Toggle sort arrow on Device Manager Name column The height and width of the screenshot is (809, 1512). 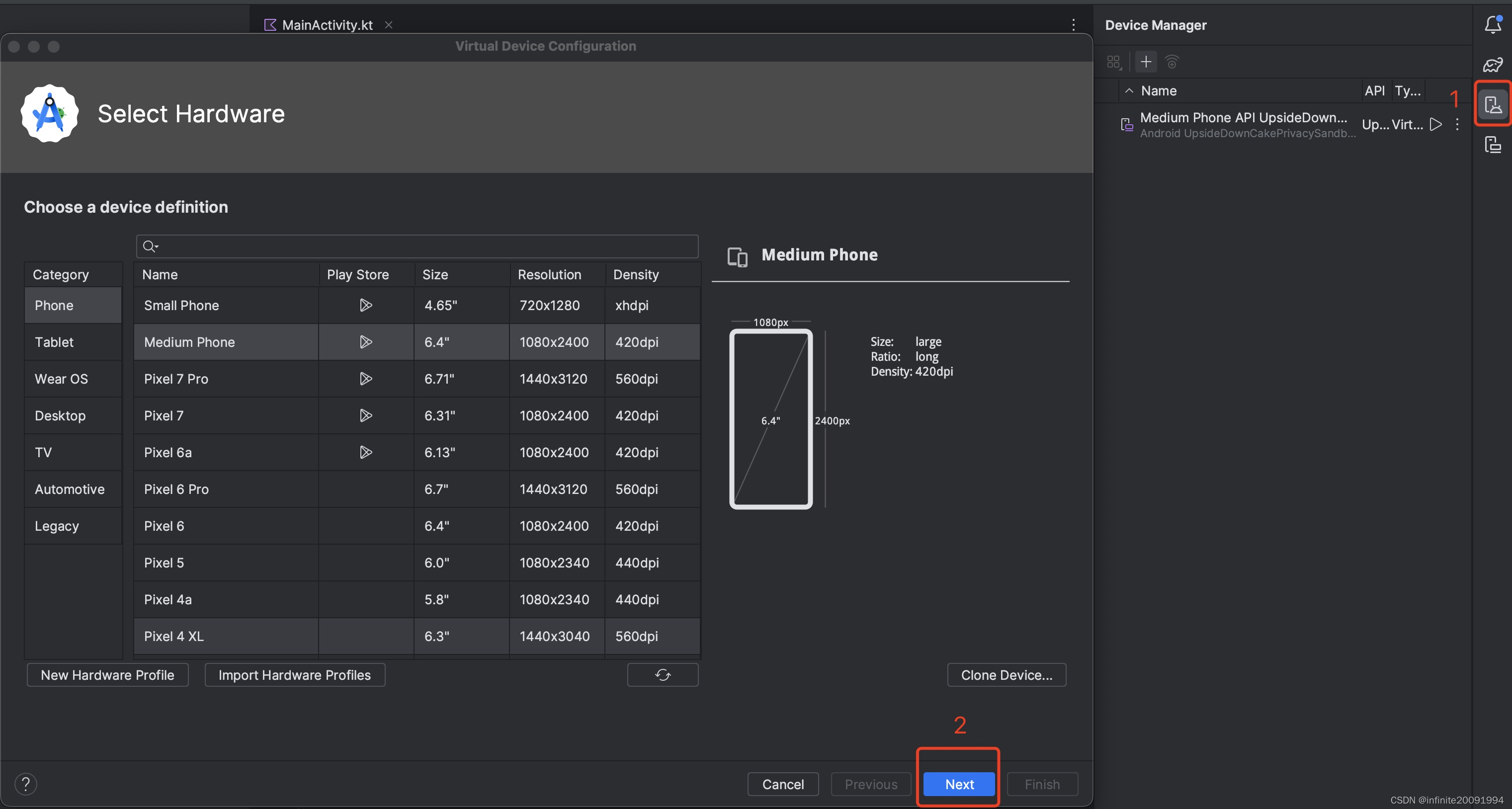pos(1129,91)
